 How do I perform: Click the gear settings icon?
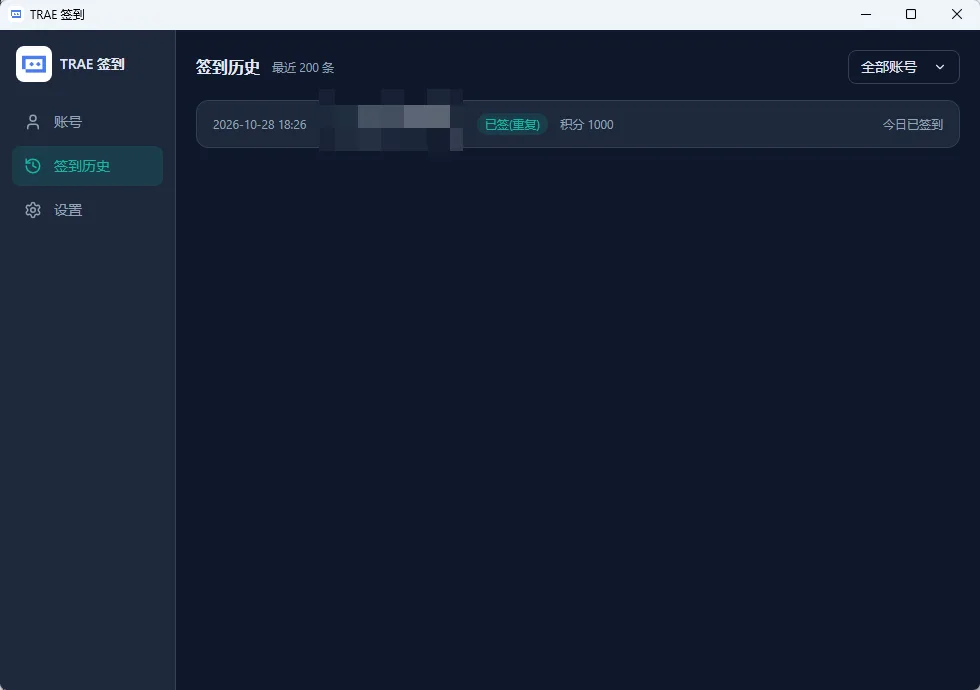pos(33,210)
